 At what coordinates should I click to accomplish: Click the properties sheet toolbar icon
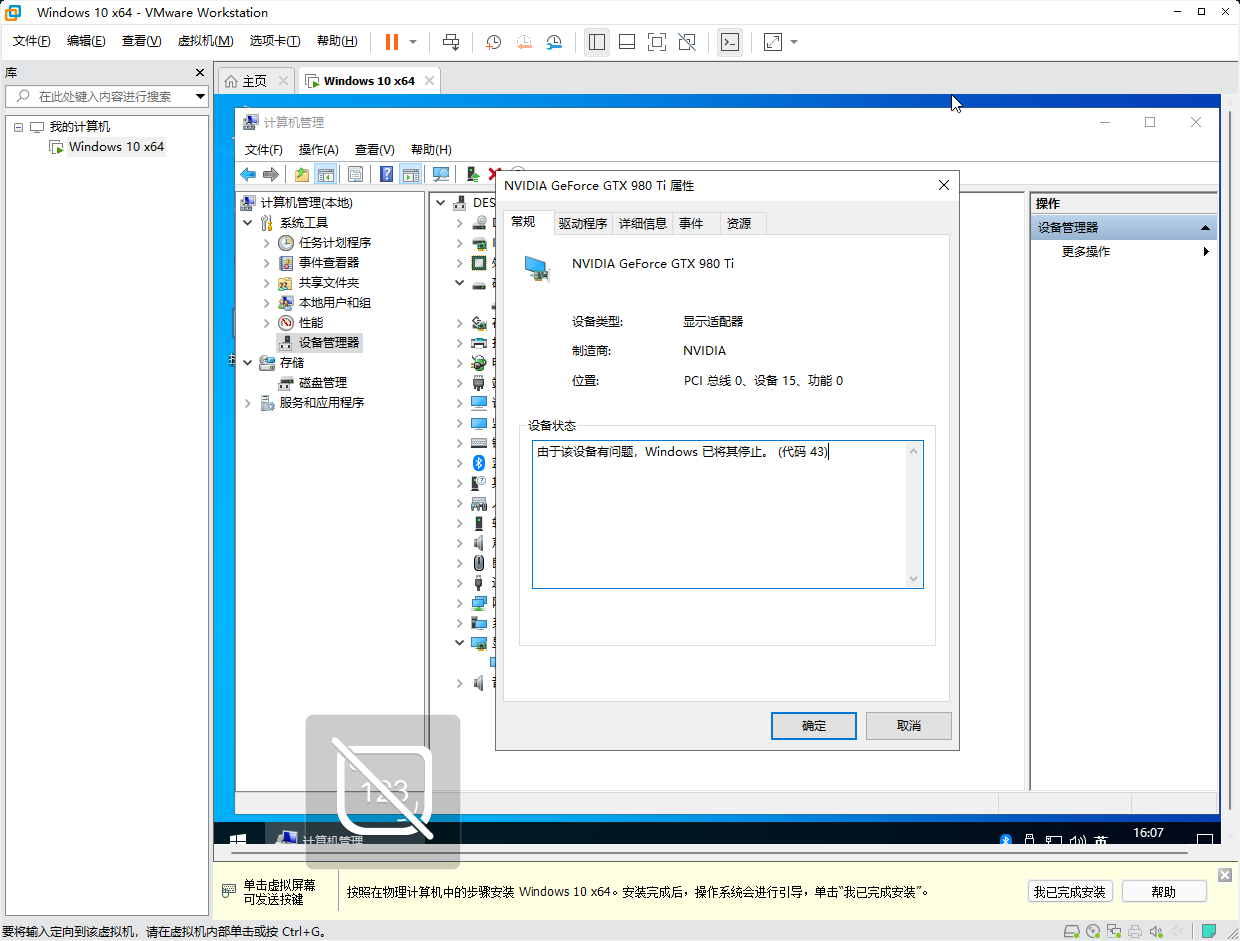(355, 174)
